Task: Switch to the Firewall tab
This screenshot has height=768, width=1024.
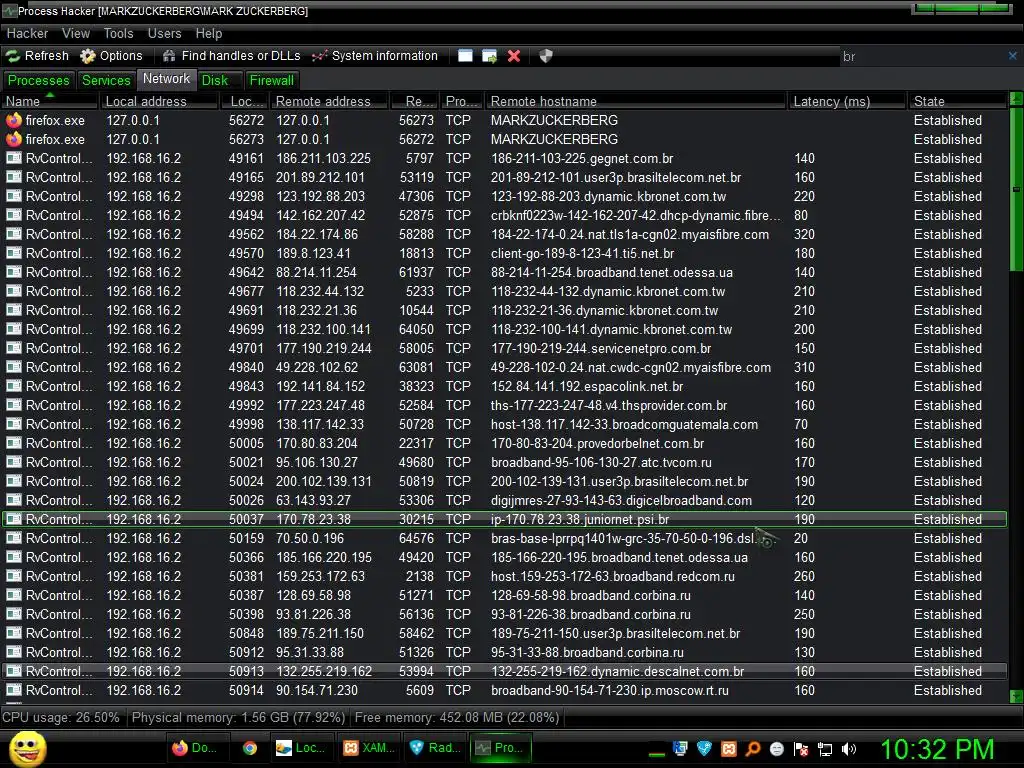Action: tap(272, 80)
